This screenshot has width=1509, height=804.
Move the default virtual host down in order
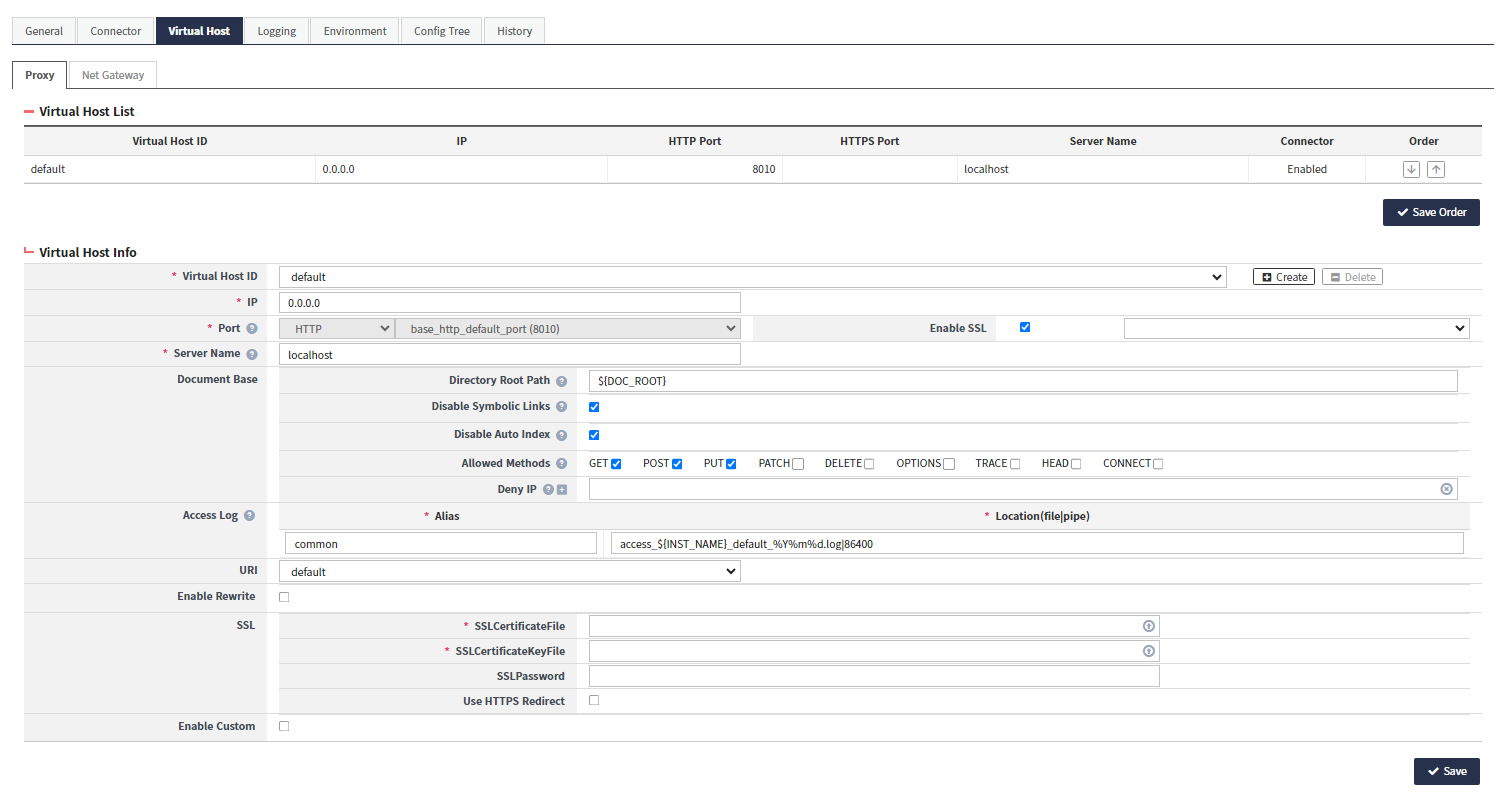click(1411, 169)
